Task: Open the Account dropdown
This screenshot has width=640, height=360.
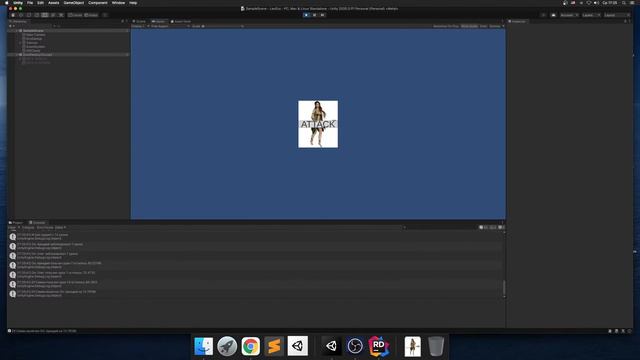Action: click(569, 15)
